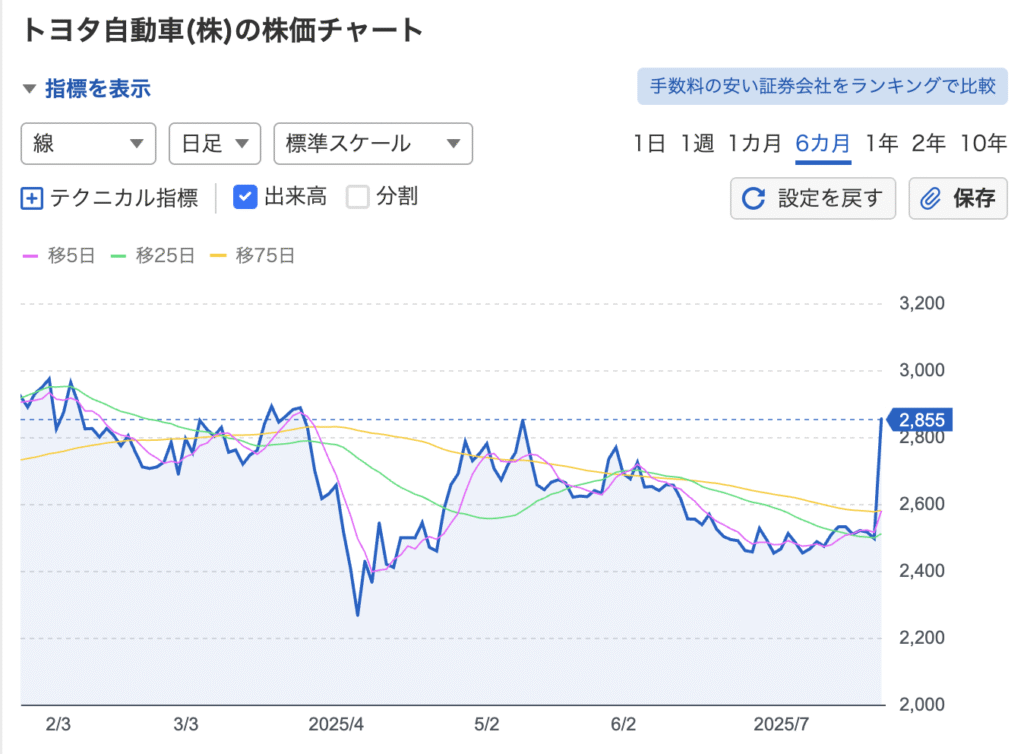
Task: Select the 6カ月 range tab
Action: [x=823, y=143]
